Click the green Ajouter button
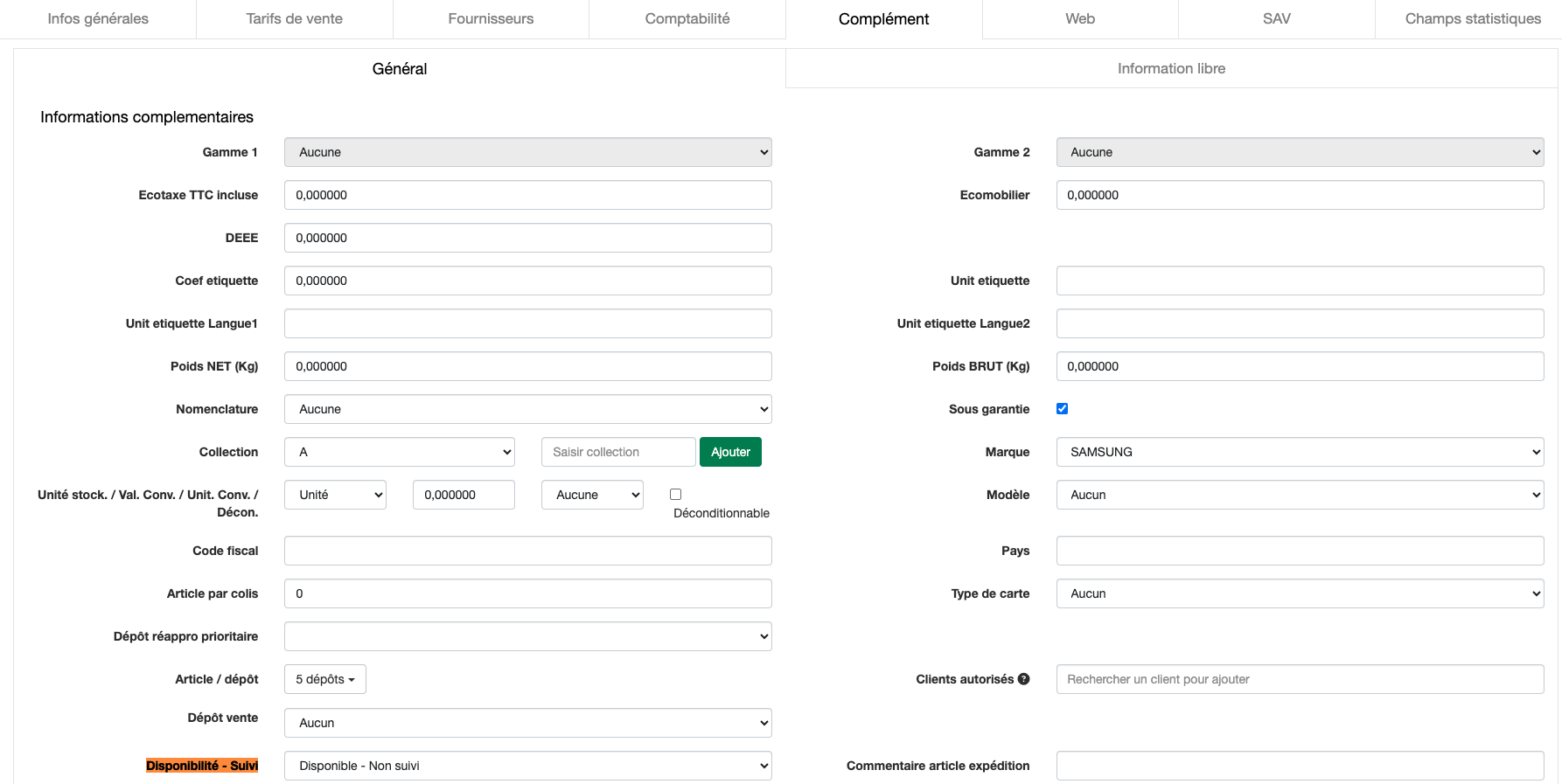Image resolution: width=1562 pixels, height=784 pixels. [x=730, y=452]
